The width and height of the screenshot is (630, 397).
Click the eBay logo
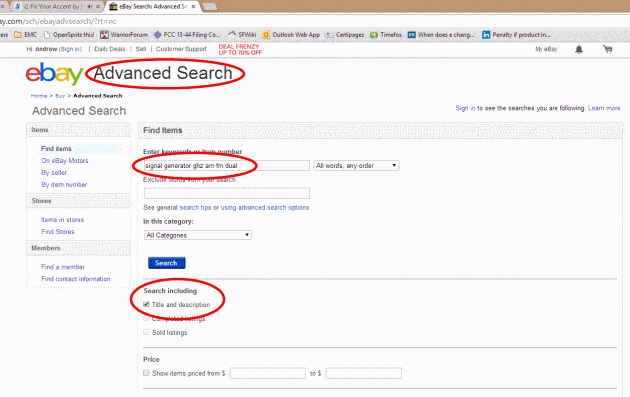click(x=55, y=74)
